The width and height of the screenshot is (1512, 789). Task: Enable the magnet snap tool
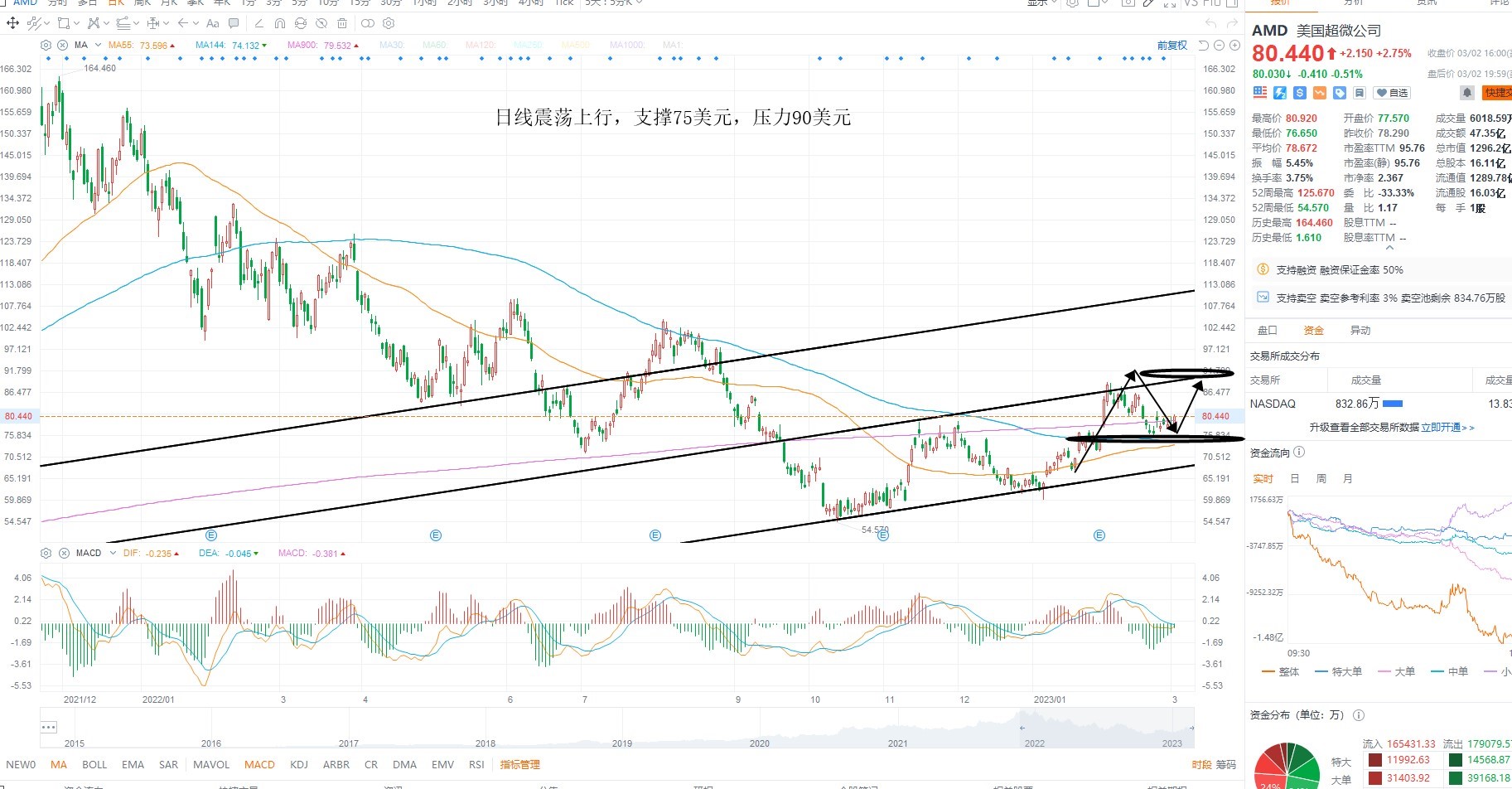[x=280, y=23]
